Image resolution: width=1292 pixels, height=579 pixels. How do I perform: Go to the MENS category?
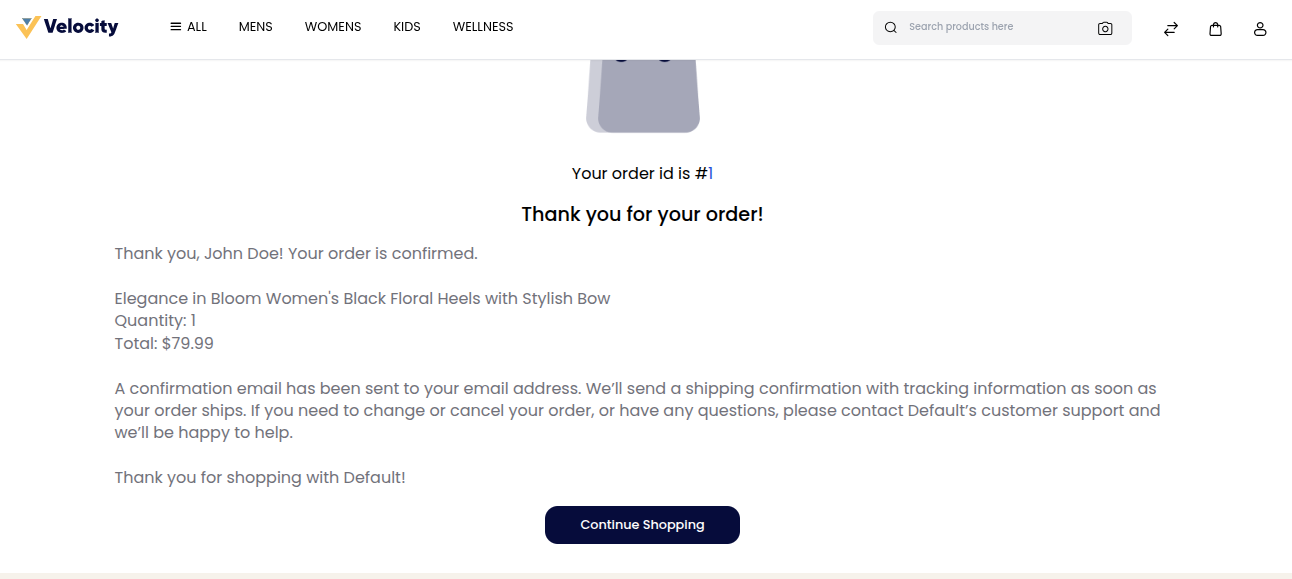(x=256, y=27)
